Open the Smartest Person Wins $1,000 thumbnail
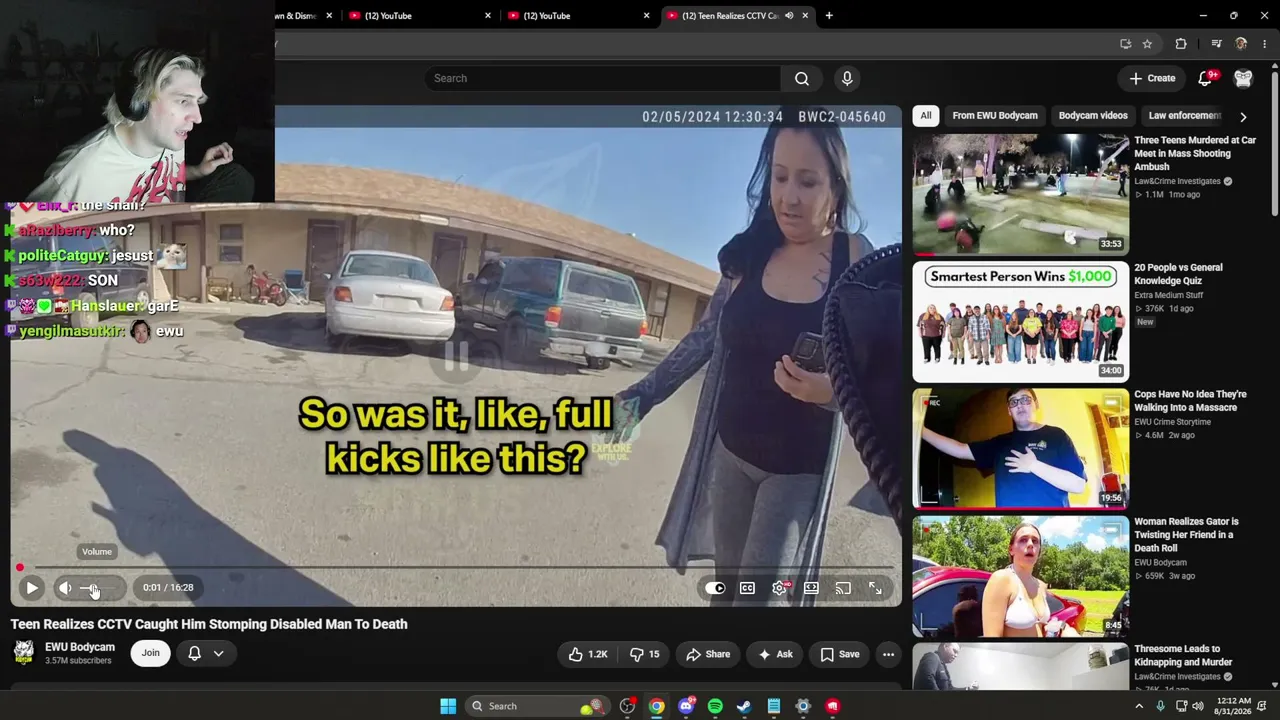1280x720 pixels. tap(1020, 321)
